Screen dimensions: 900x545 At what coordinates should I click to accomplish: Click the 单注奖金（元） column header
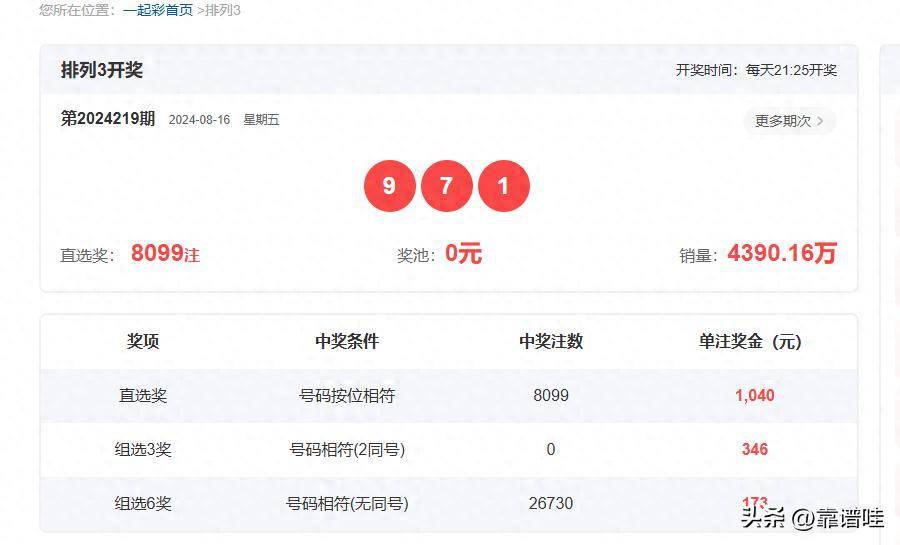pos(750,341)
